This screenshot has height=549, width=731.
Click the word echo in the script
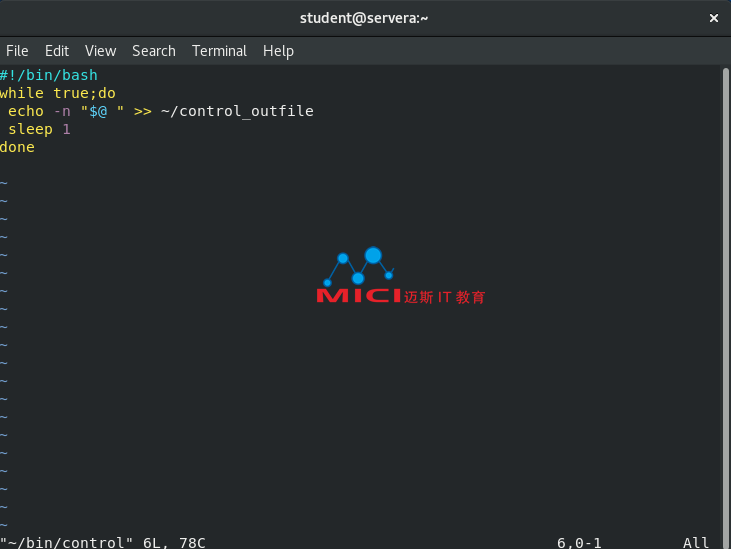[26, 111]
